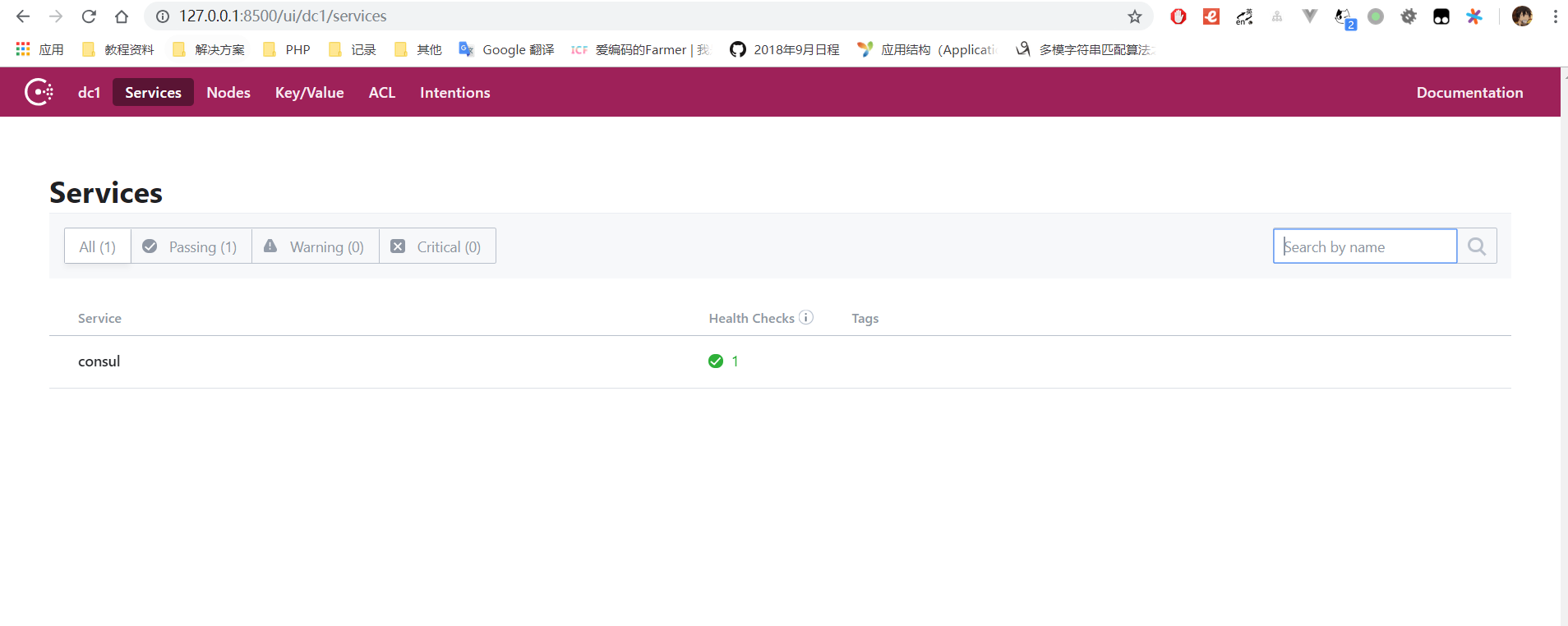This screenshot has height=626, width=1568.
Task: Open the Chrome apps grid shortcut
Action: pyautogui.click(x=23, y=49)
